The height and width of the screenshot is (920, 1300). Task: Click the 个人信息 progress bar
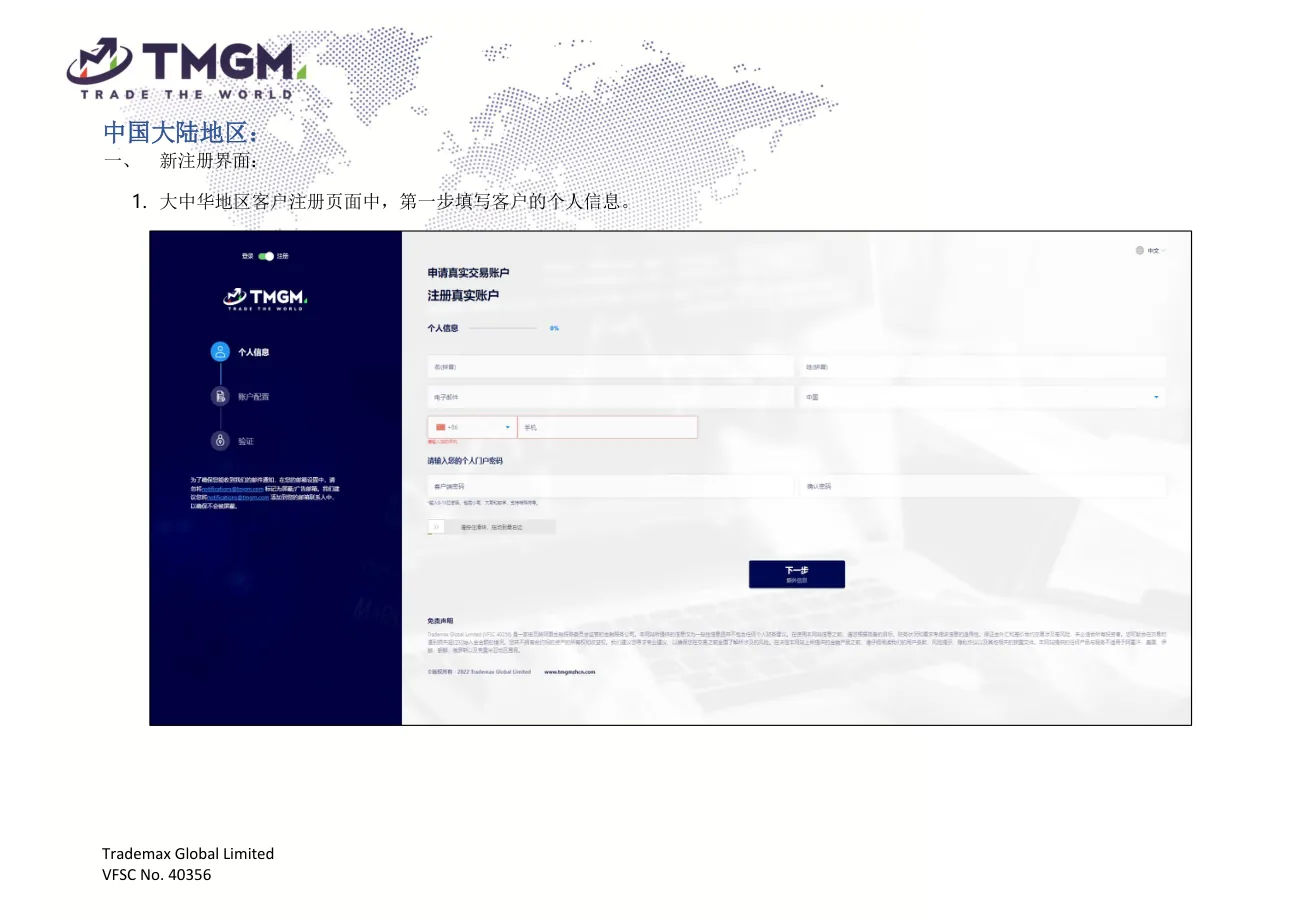(502, 328)
